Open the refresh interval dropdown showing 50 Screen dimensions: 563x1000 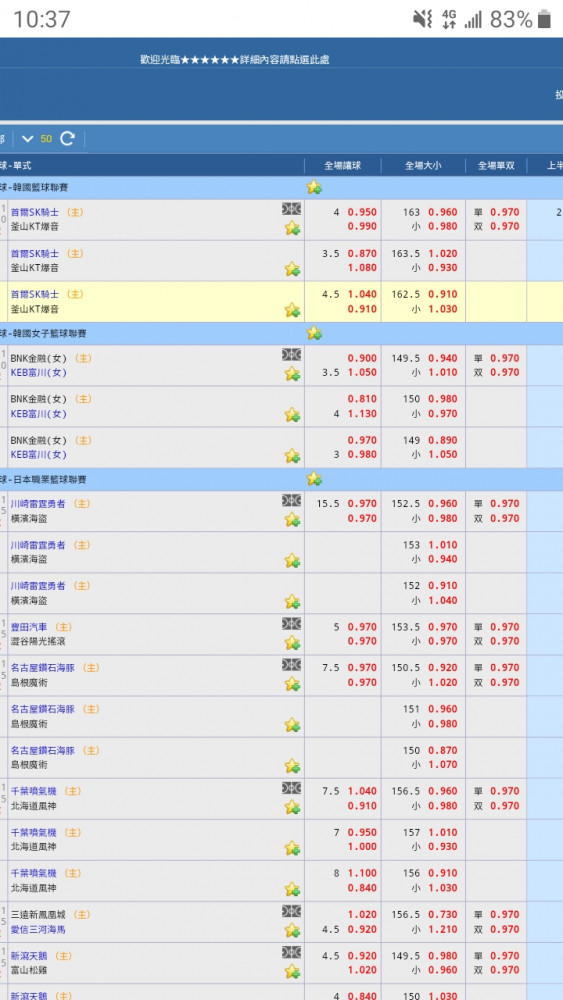[x=36, y=138]
